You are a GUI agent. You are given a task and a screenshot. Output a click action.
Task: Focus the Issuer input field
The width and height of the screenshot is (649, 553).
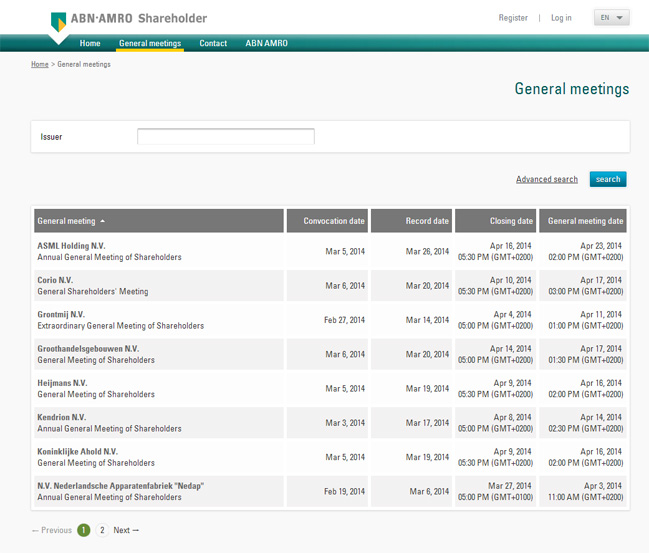point(226,137)
